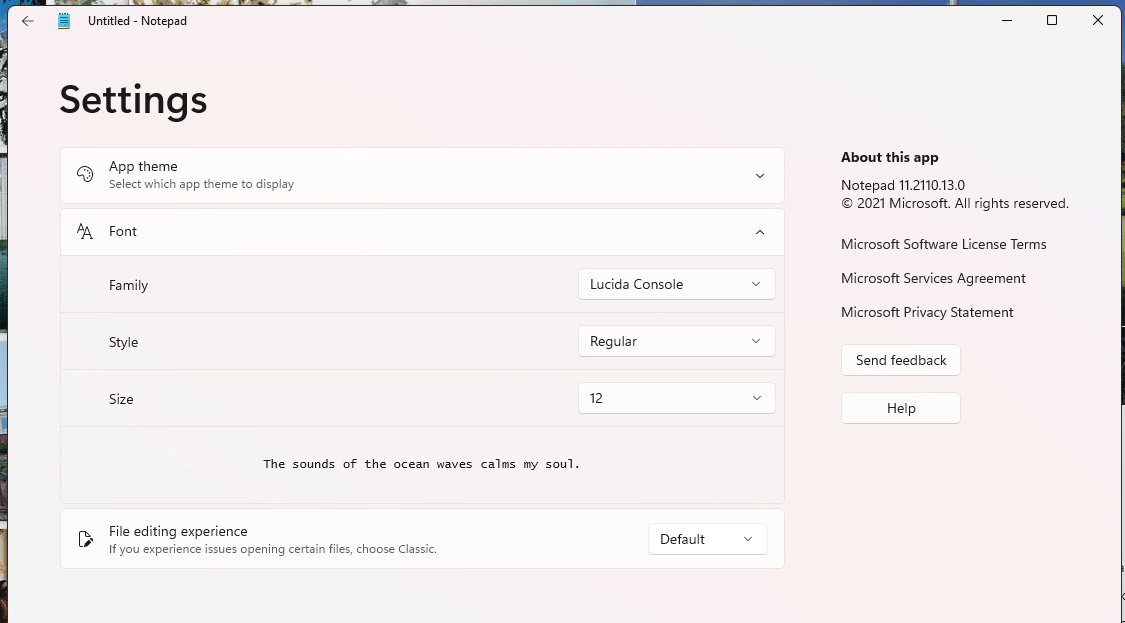
Task: Maximize the Notepad window
Action: point(1052,20)
